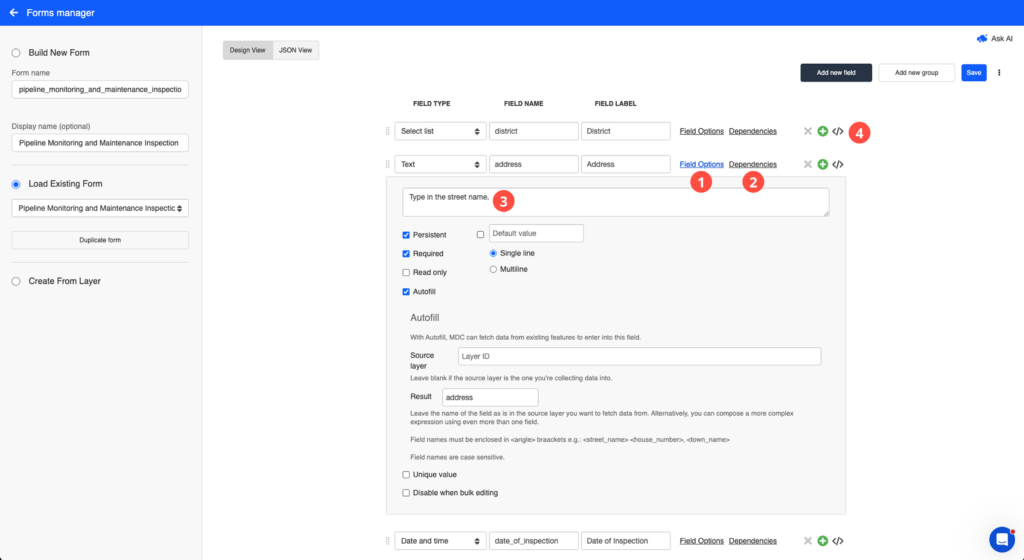Select the Load Existing Form option
The height and width of the screenshot is (560, 1024).
click(x=16, y=184)
